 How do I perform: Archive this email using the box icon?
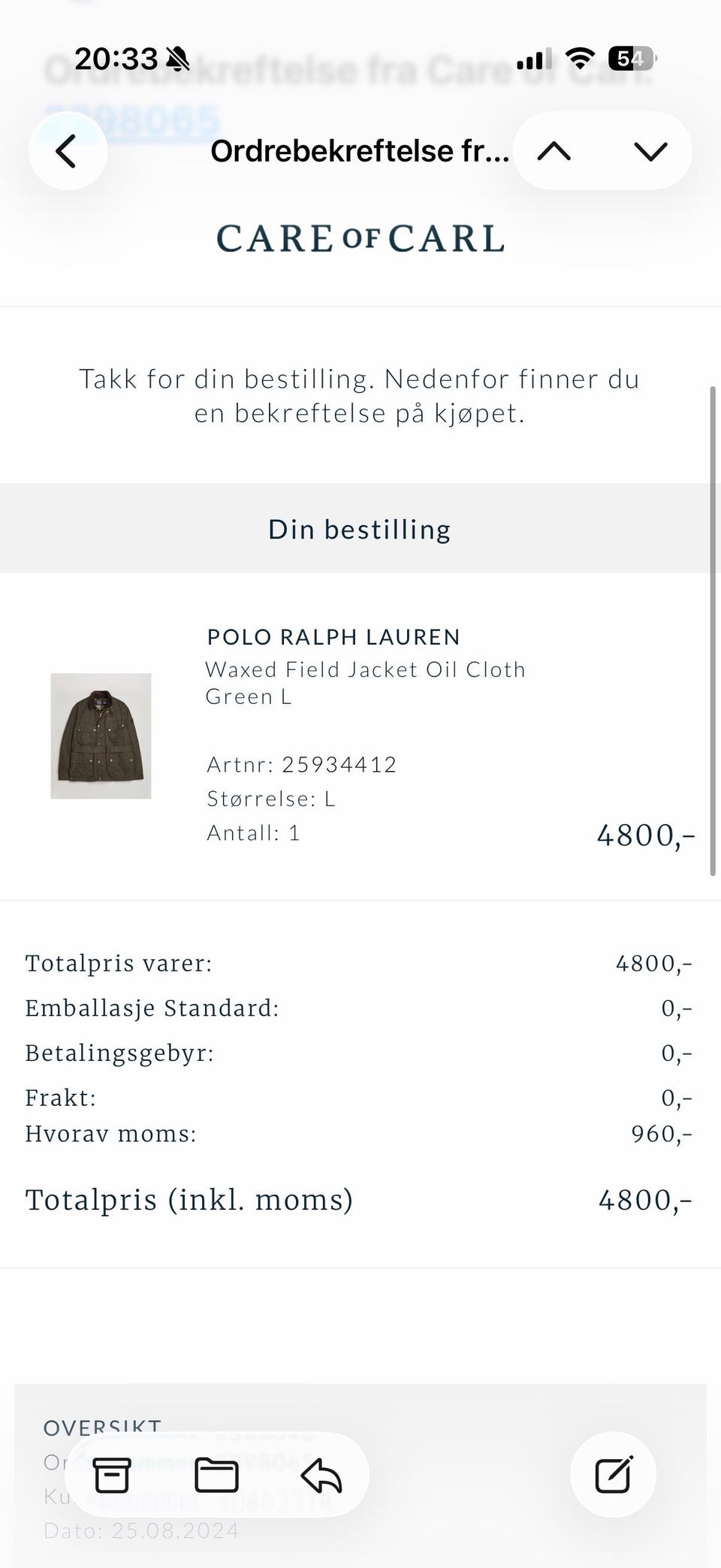[x=112, y=1474]
